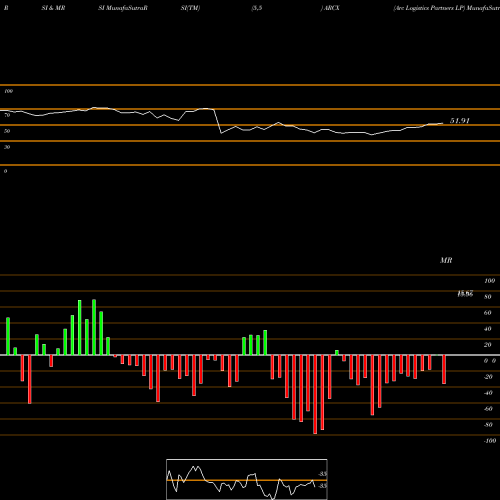Click the -20 label on the MR right axis
Image resolution: width=500 pixels, height=500 pixels.
488,377
